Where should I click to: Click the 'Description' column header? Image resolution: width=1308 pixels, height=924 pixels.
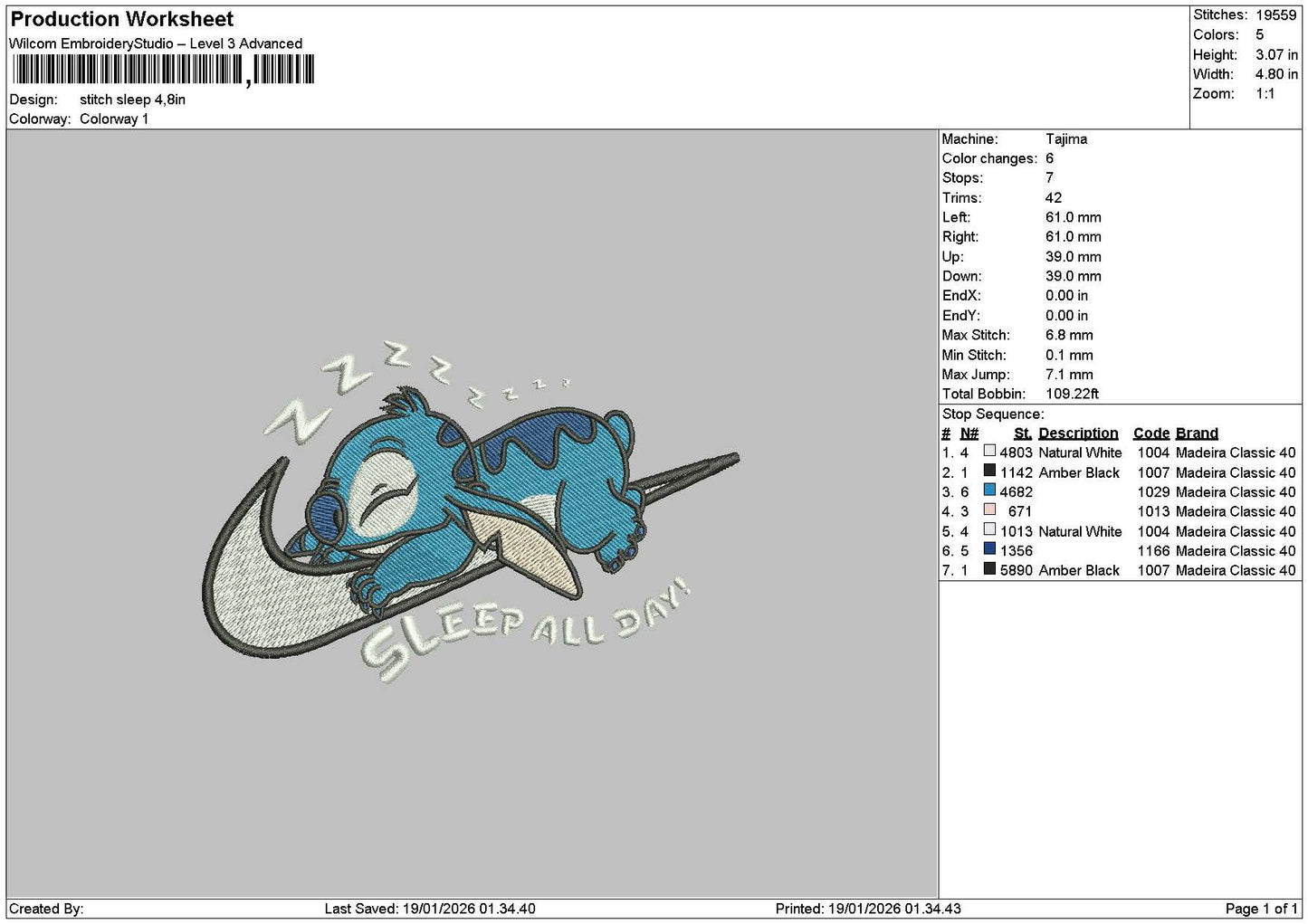tap(1078, 433)
